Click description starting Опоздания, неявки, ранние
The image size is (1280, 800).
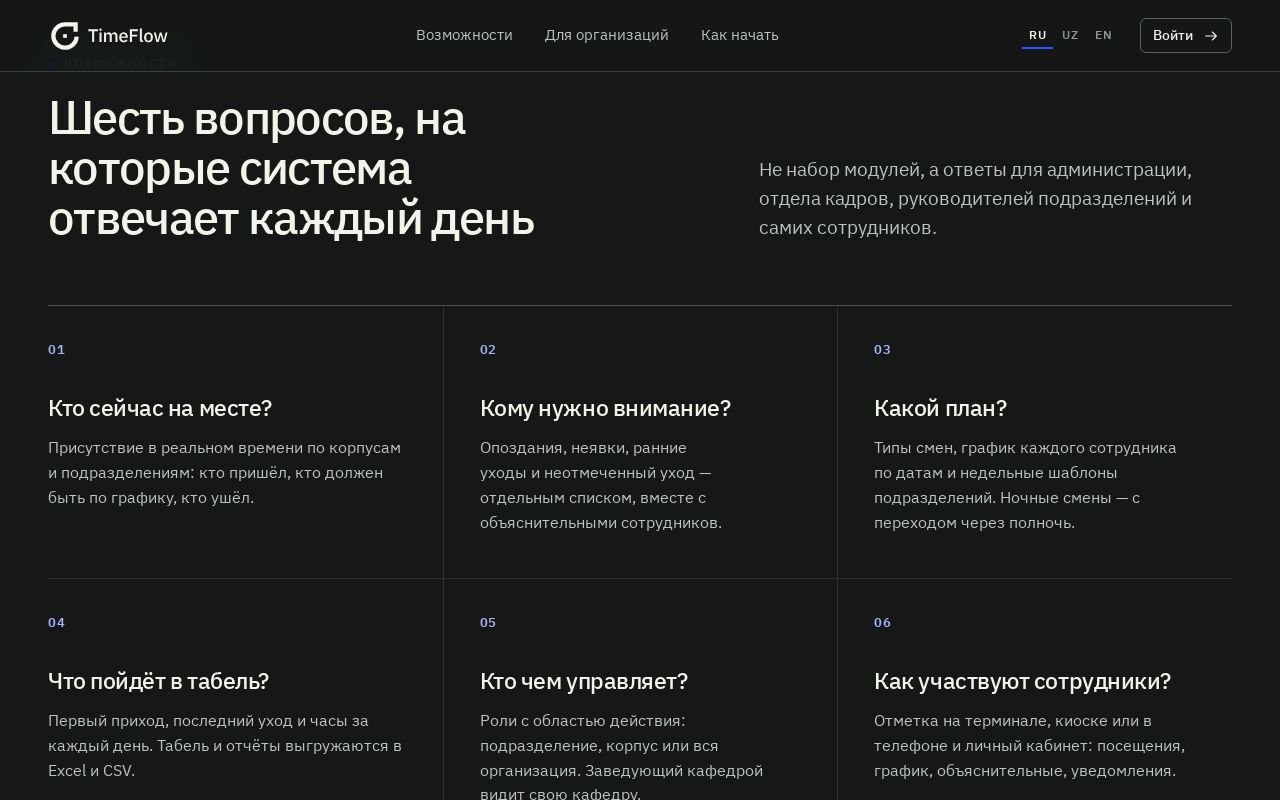coord(601,485)
